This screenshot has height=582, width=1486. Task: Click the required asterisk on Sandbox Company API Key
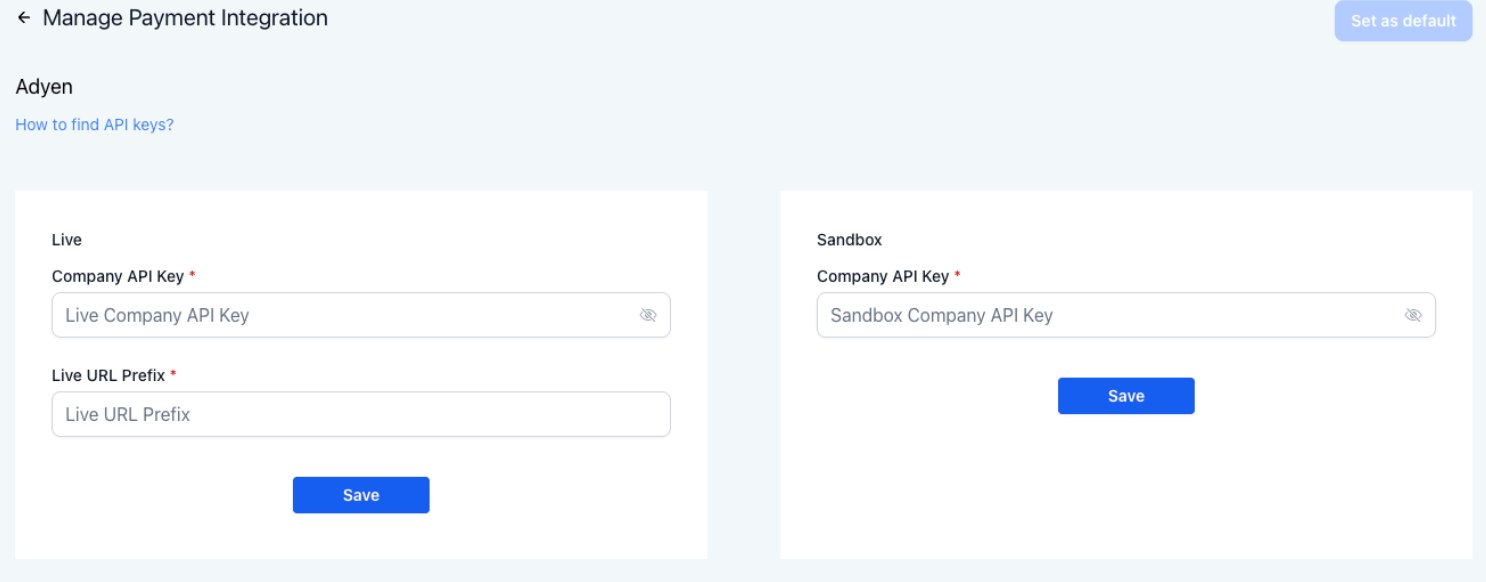[957, 275]
